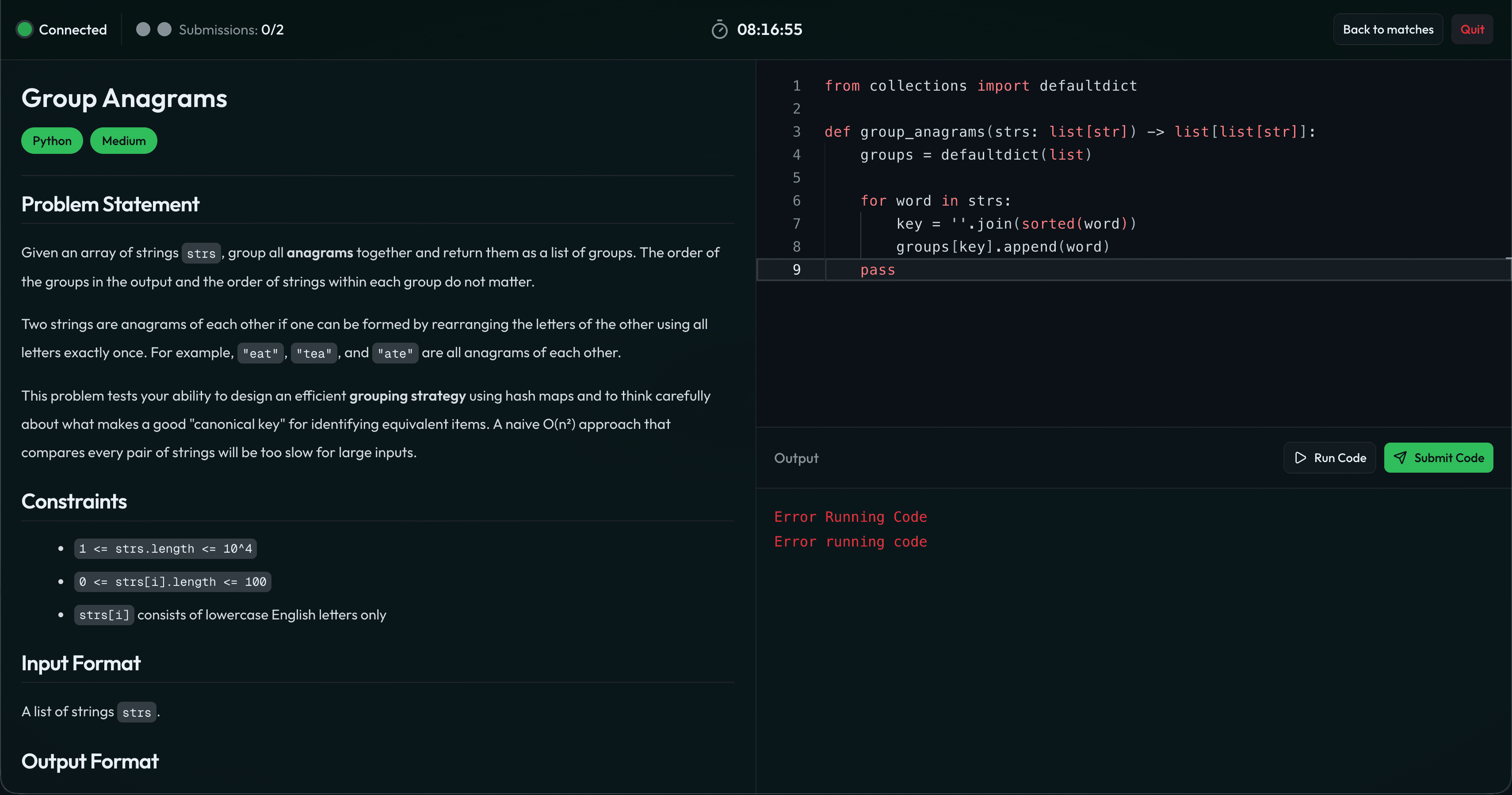Click the stopwatch timer icon
Screen dimensions: 1512x795
[719, 29]
